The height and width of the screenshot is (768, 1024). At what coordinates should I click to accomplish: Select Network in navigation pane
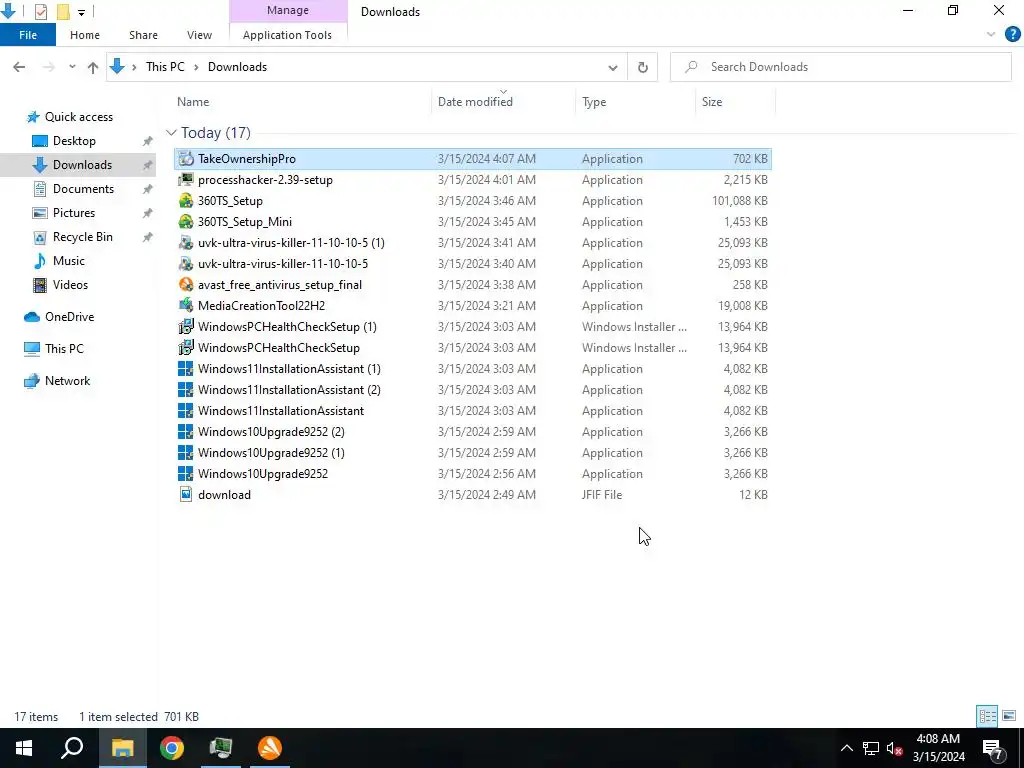(x=67, y=381)
